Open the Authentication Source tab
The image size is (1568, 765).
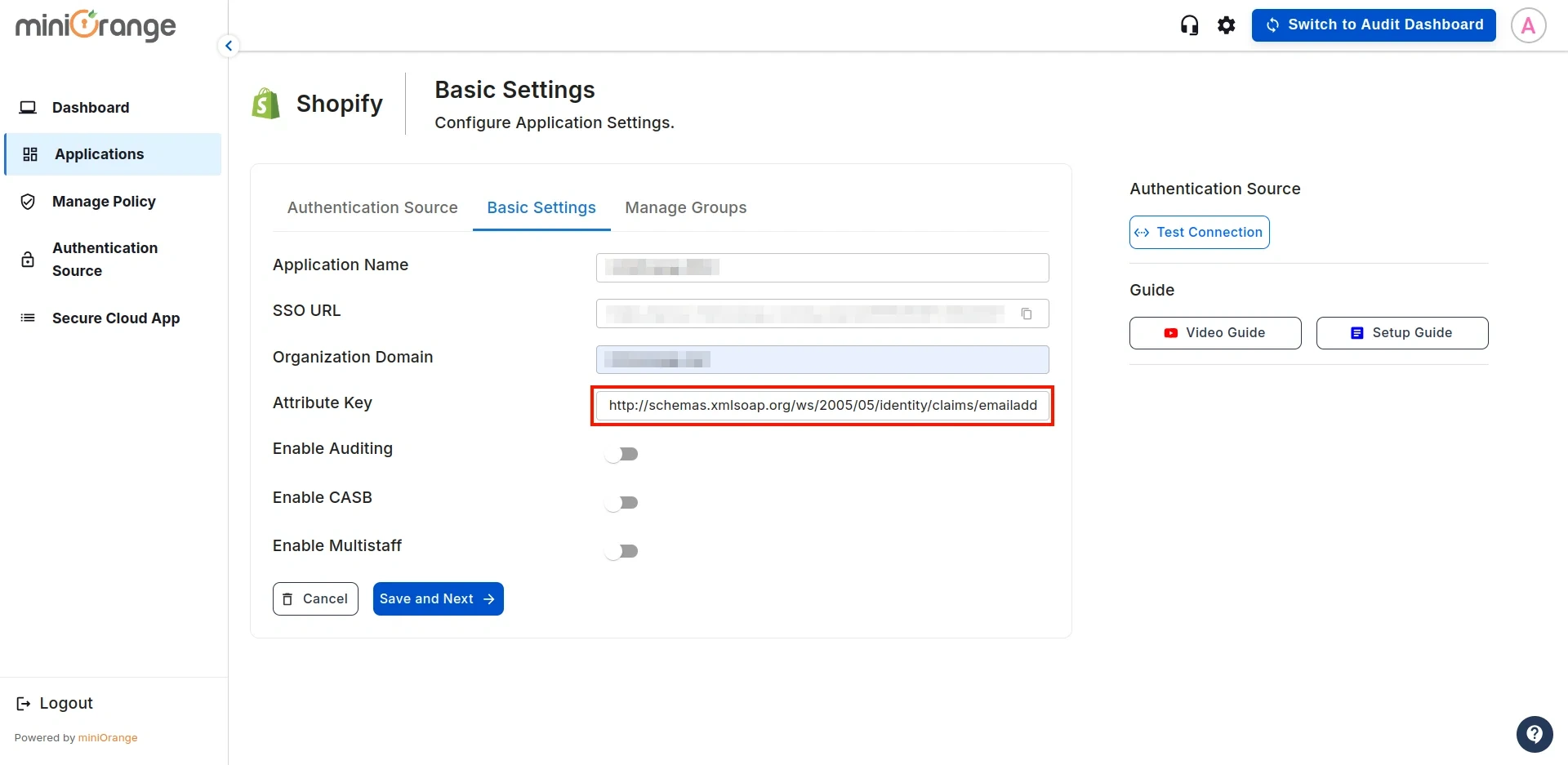tap(372, 207)
